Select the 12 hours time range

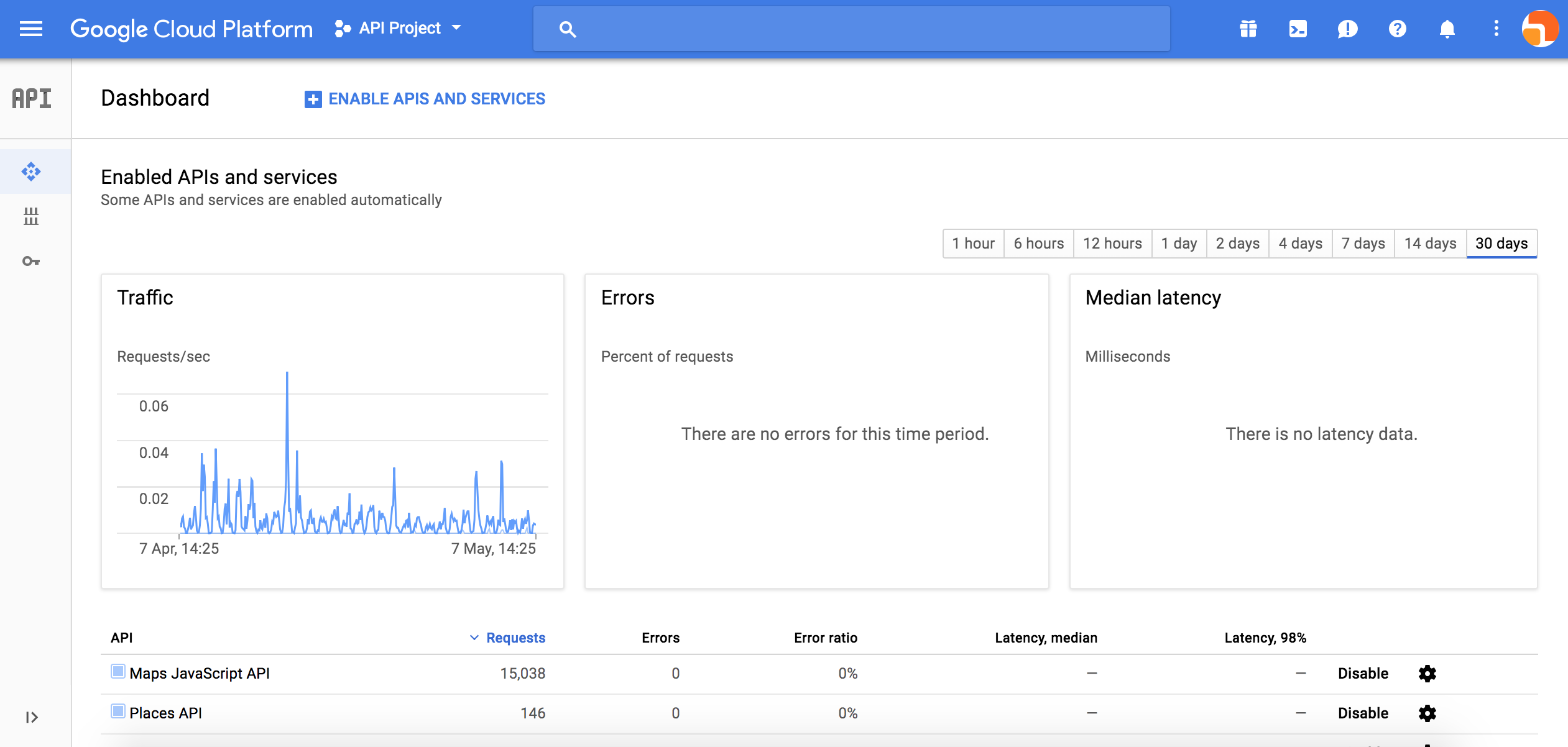point(1112,244)
